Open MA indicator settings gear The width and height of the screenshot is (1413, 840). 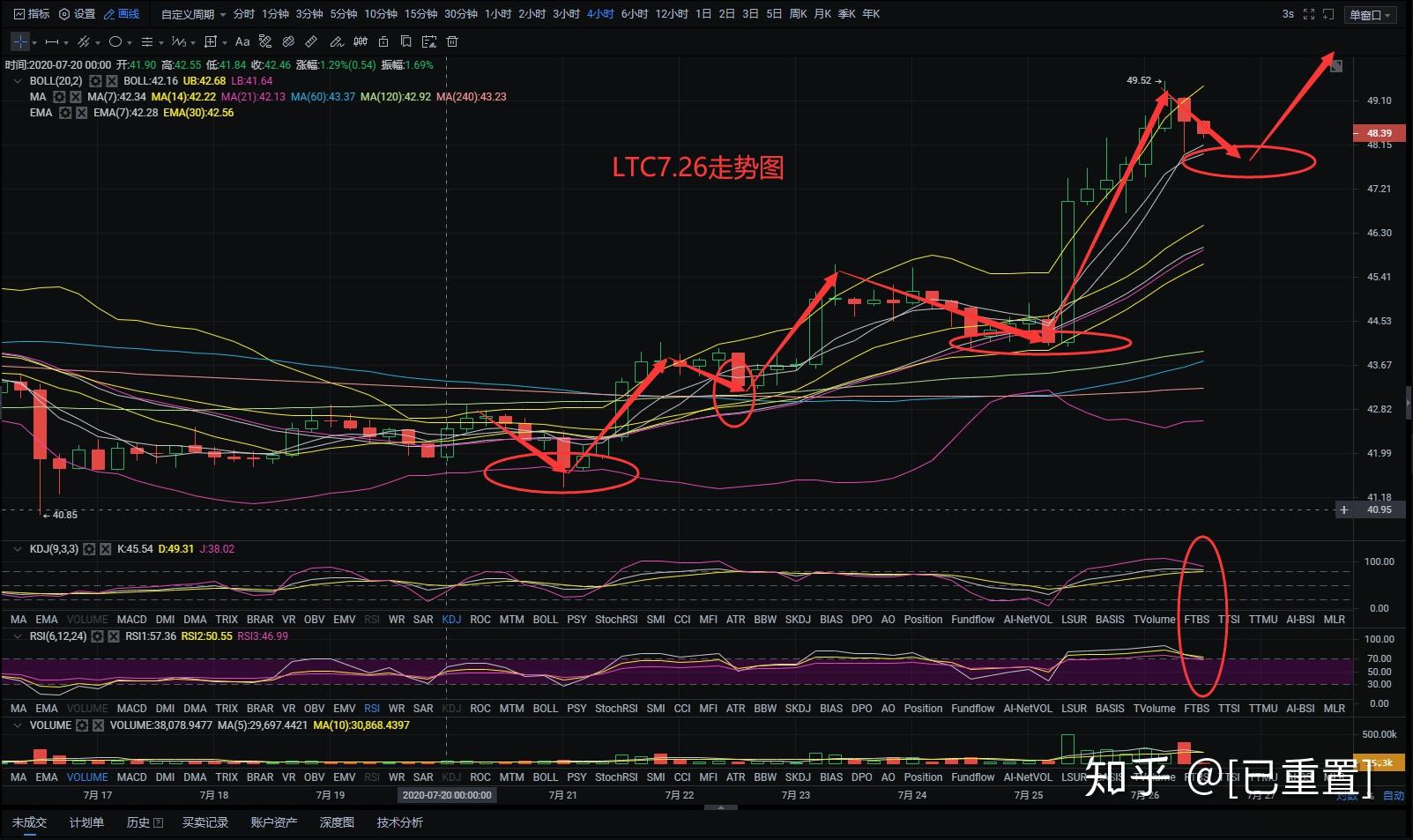[x=59, y=97]
